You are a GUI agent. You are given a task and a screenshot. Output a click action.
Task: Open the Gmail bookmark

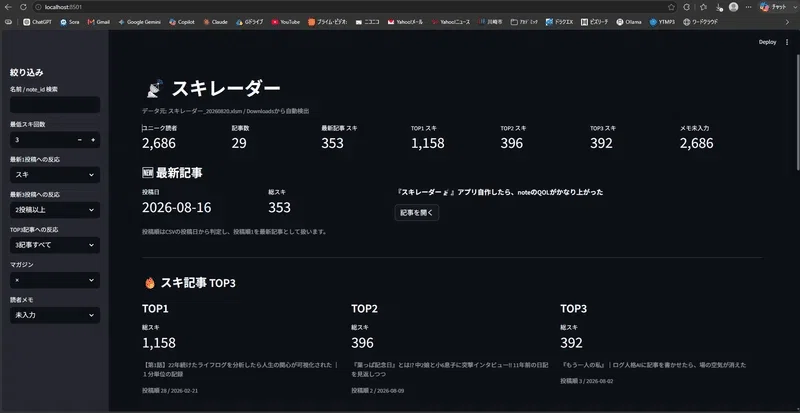[x=98, y=22]
